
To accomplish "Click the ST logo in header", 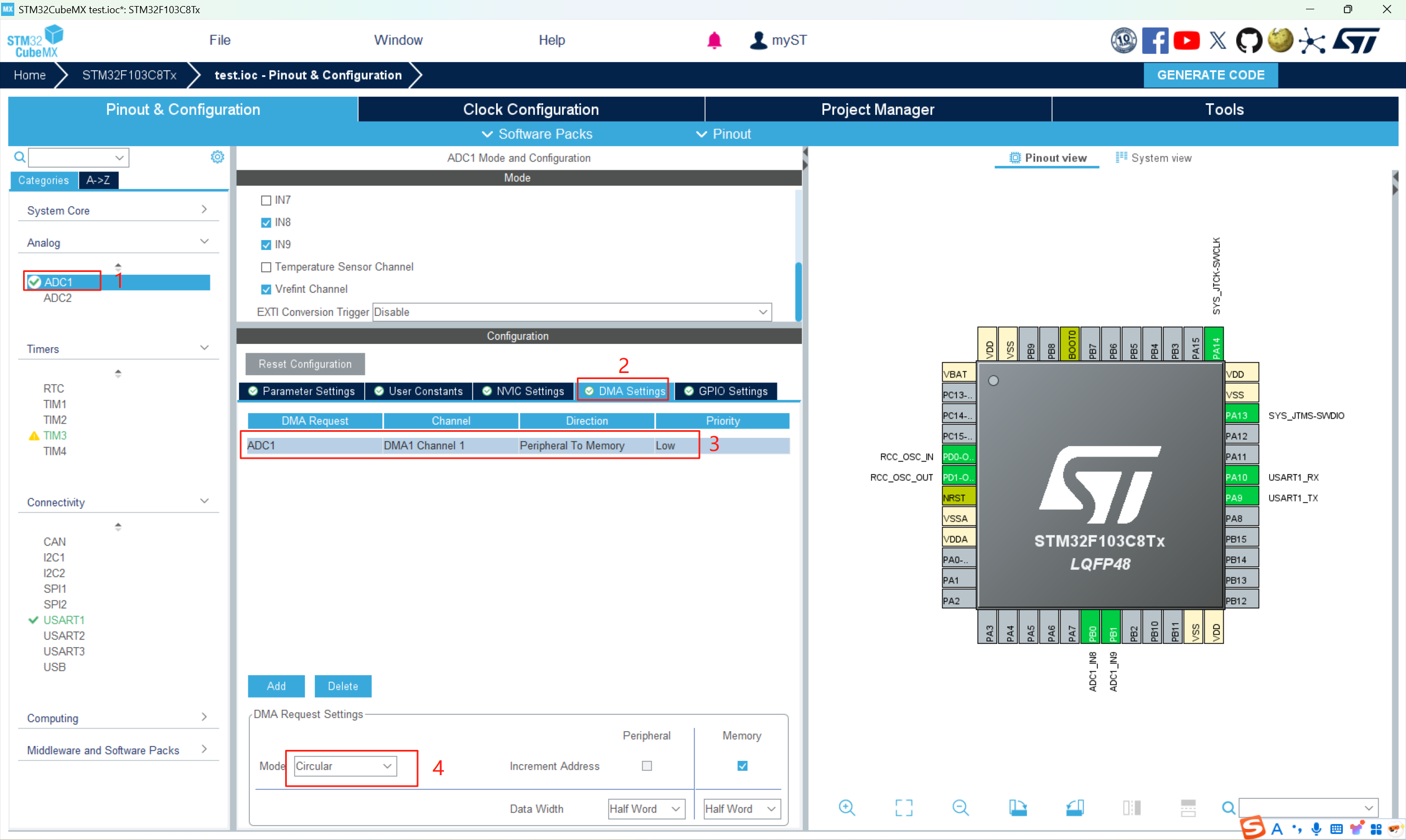I will click(x=1356, y=40).
